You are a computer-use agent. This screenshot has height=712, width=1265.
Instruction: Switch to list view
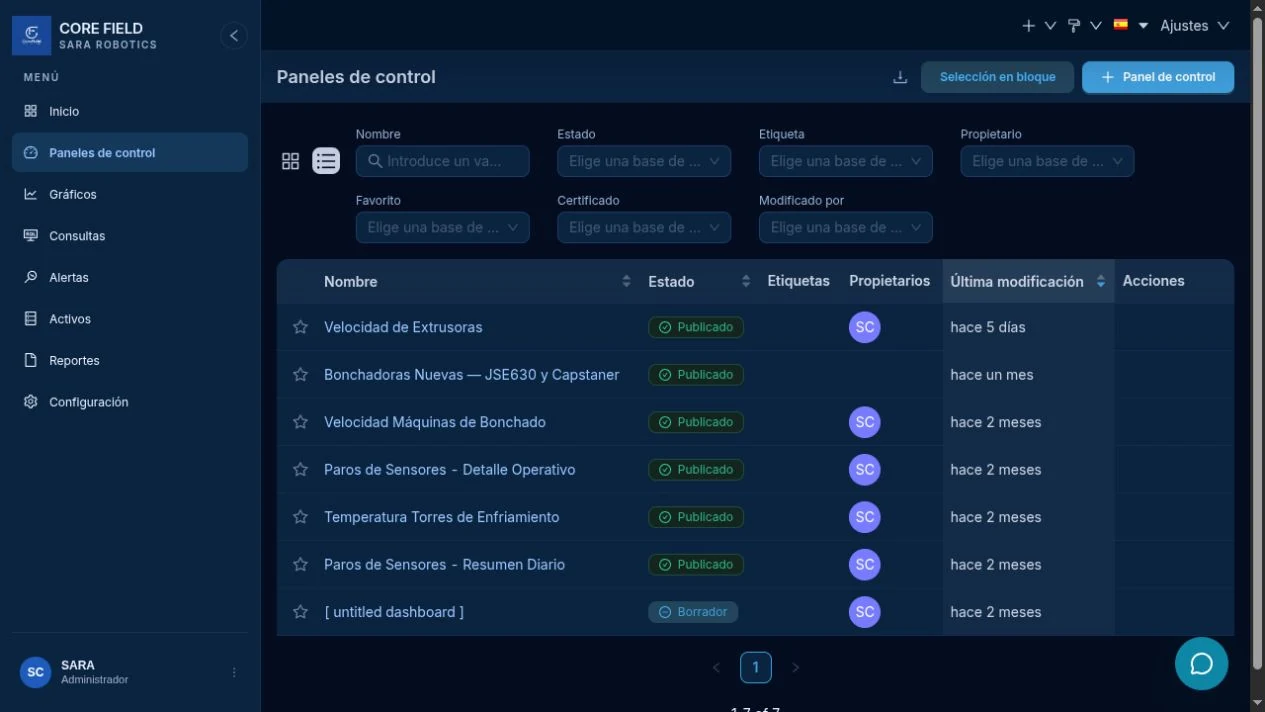pyautogui.click(x=326, y=161)
